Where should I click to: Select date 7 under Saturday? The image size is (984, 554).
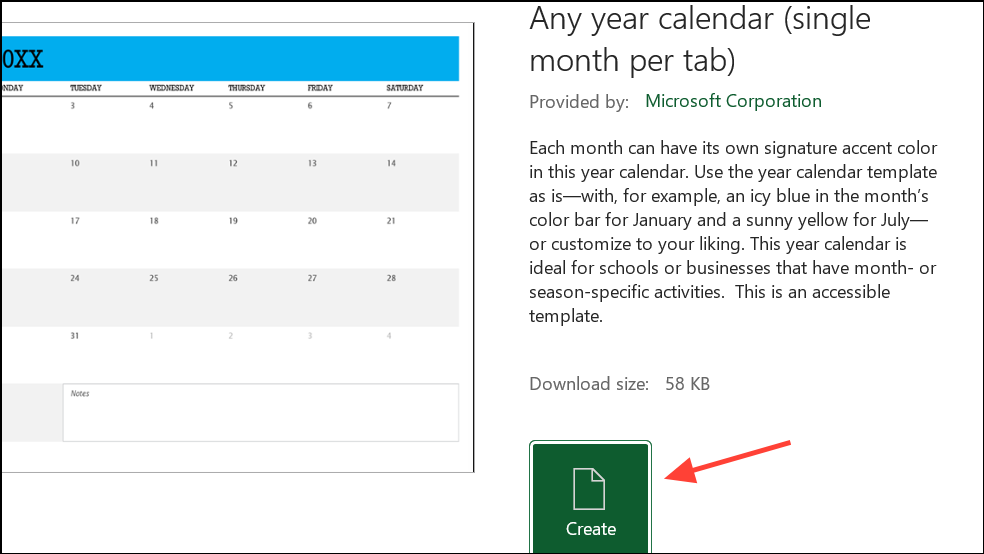(x=390, y=105)
